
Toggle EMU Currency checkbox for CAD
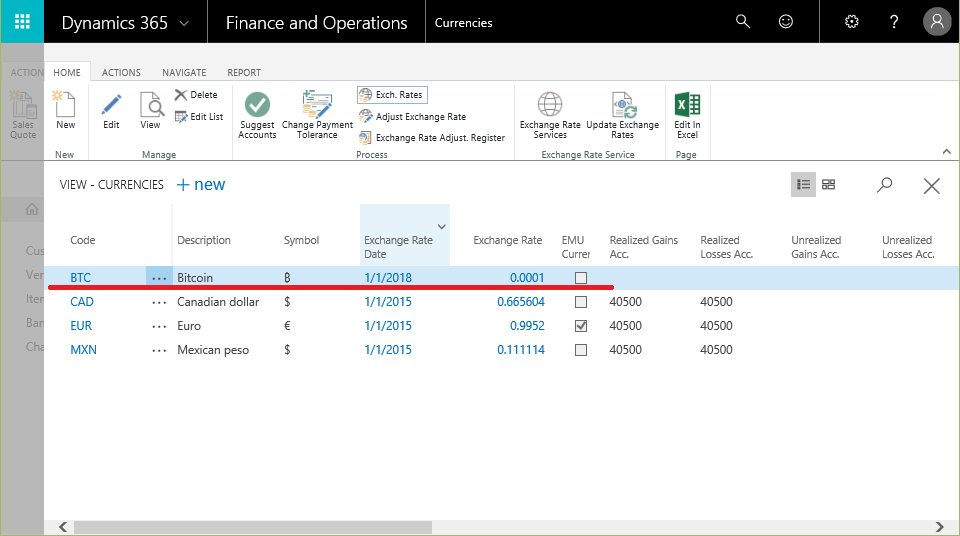pyautogui.click(x=581, y=302)
